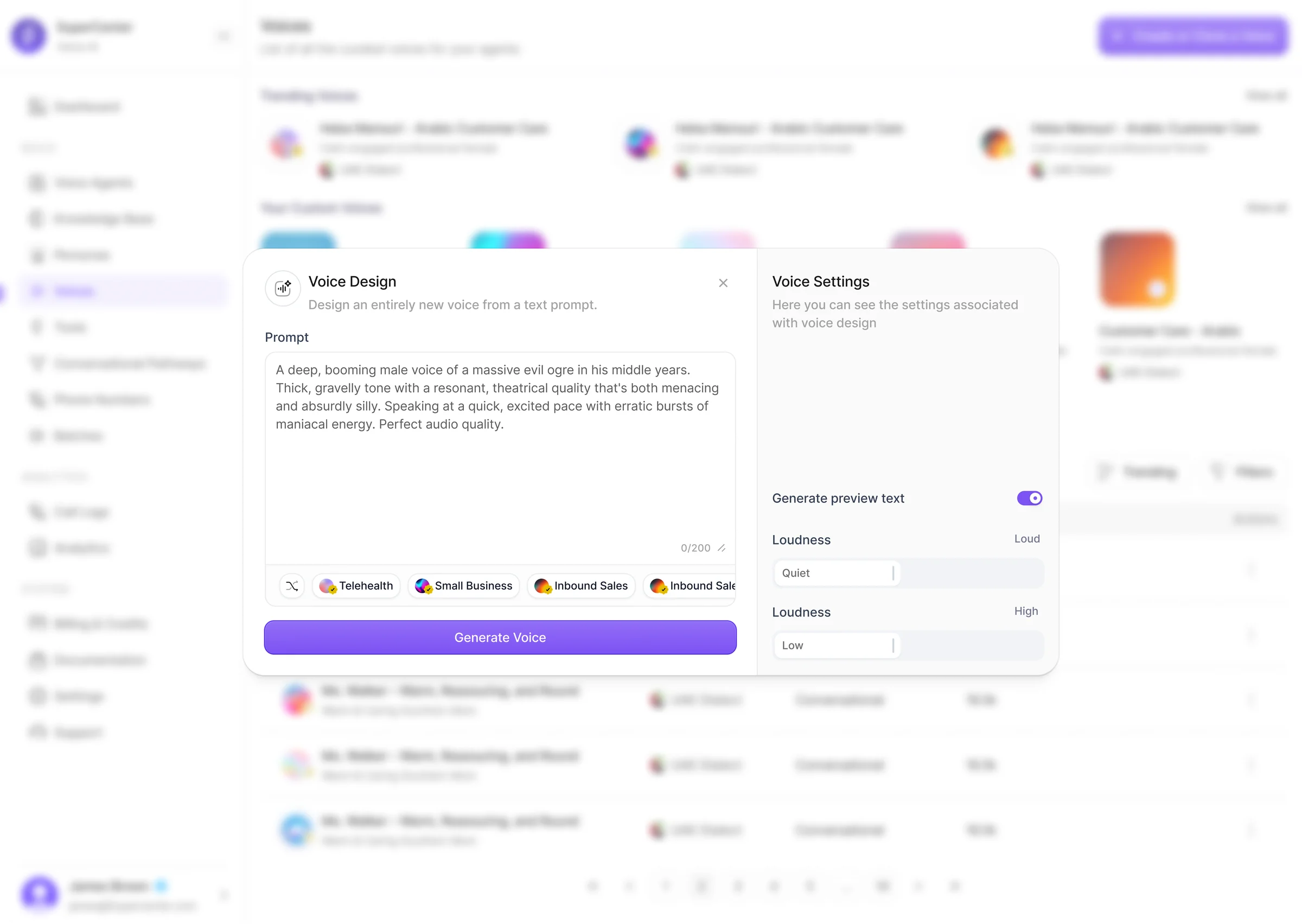This screenshot has height=924, width=1302.
Task: Apply the Small Business prompt preset
Action: tap(464, 585)
